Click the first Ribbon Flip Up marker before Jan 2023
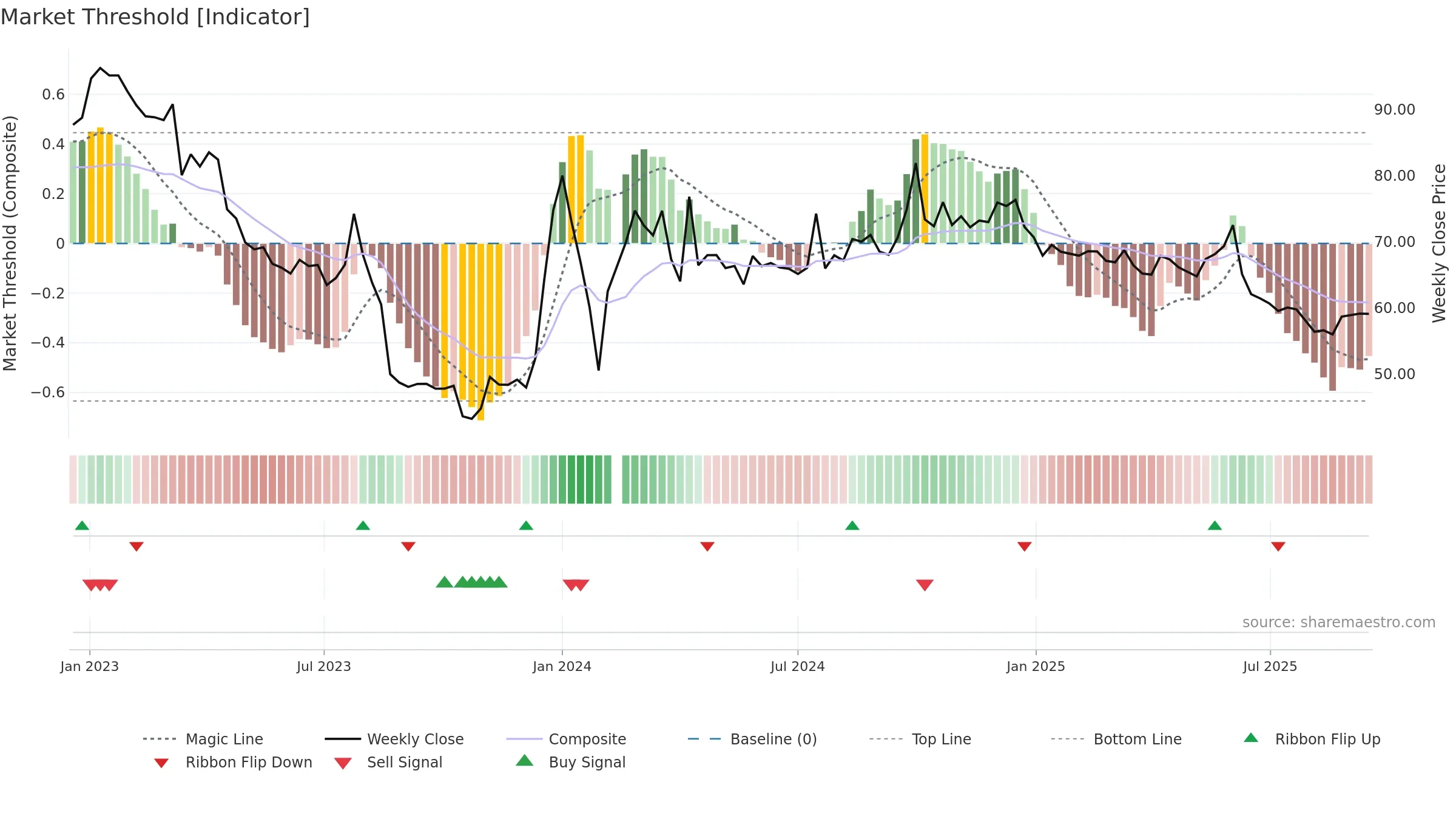This screenshot has height=819, width=1456. (82, 525)
